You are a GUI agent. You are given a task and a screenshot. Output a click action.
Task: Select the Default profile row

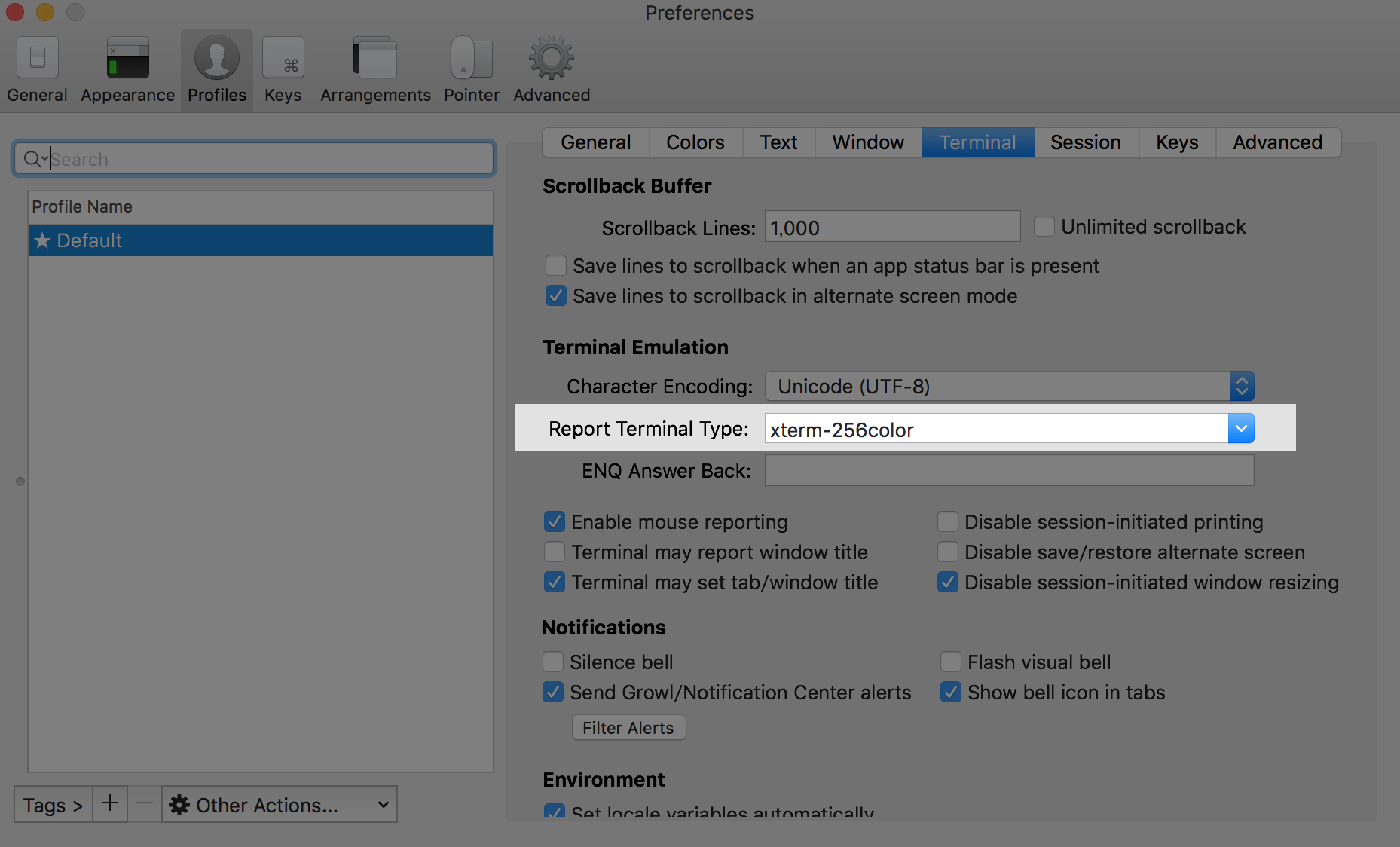tap(260, 240)
